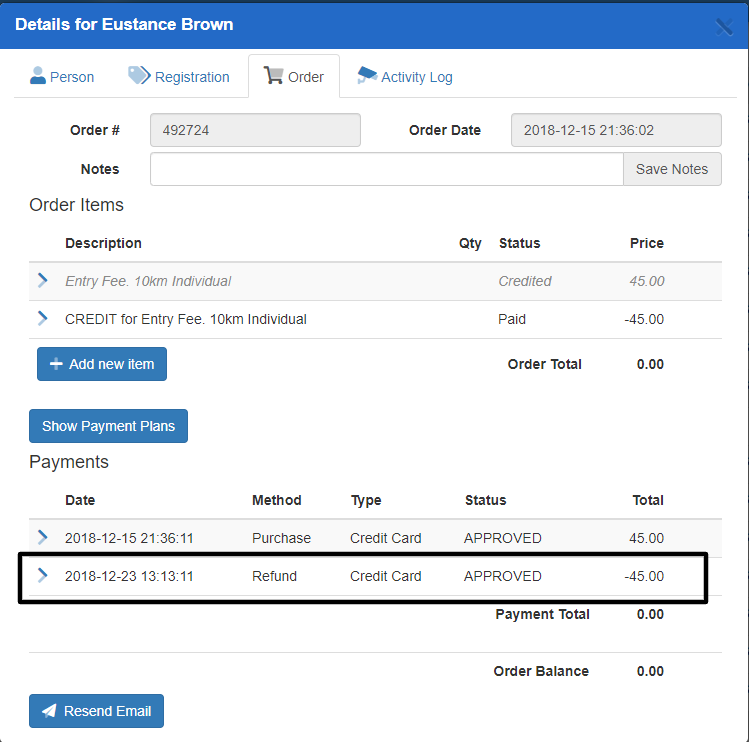Click the shopping cart icon on Order tab
The height and width of the screenshot is (742, 749).
click(x=273, y=76)
